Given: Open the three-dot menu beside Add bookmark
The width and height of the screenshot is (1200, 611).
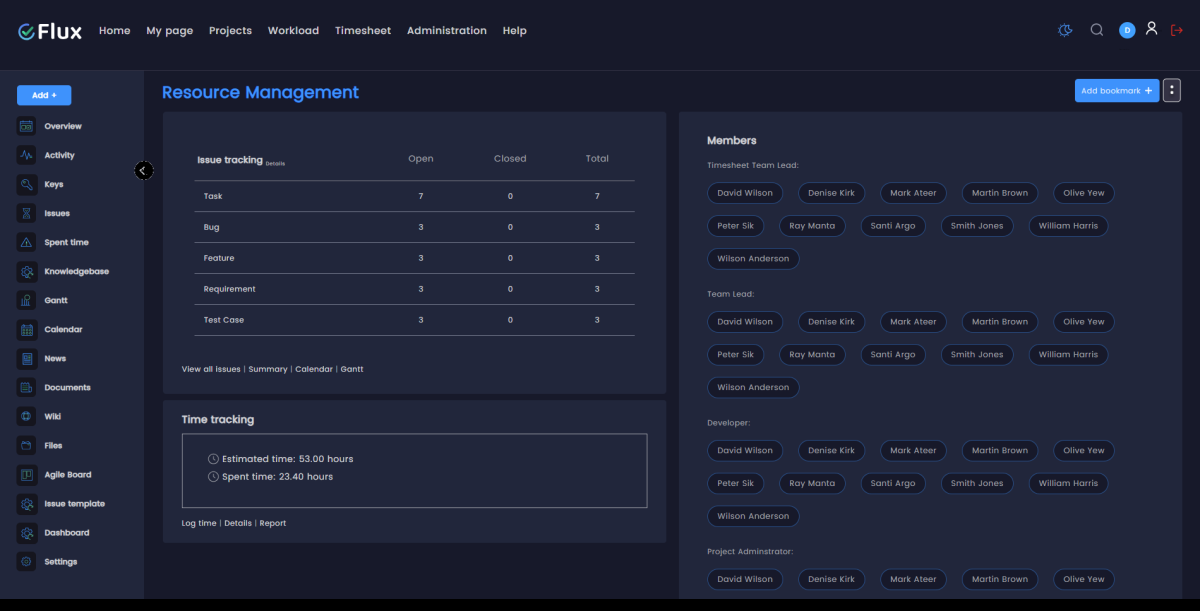Looking at the screenshot, I should tap(1171, 90).
